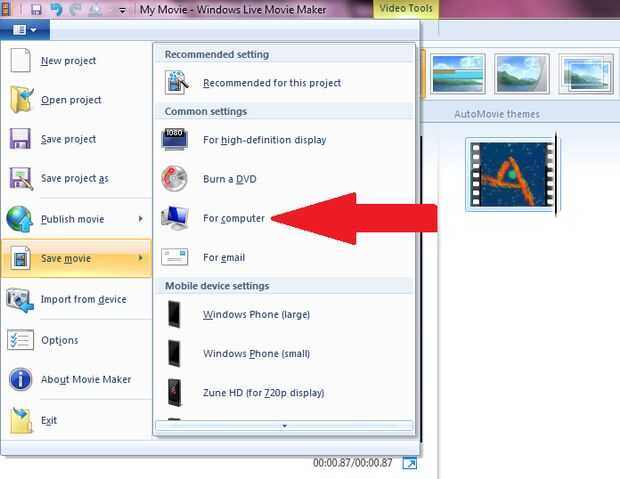Image resolution: width=620 pixels, height=479 pixels.
Task: Select the video clip with letter A
Action: tap(511, 174)
